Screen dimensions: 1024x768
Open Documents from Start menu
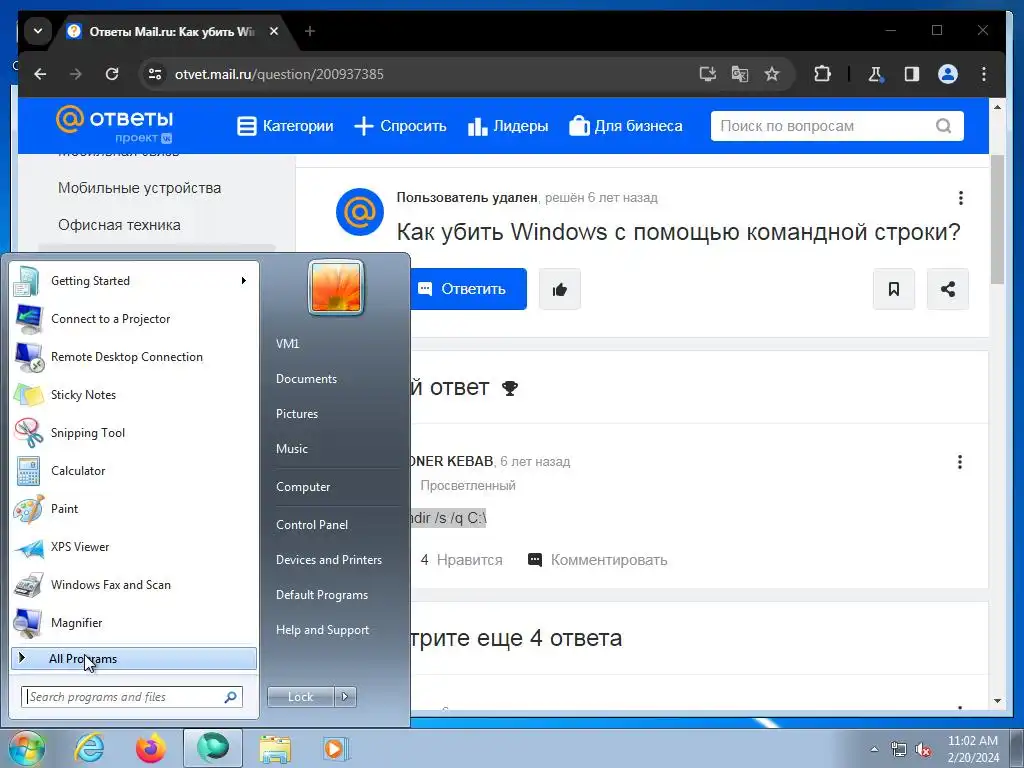tap(306, 379)
